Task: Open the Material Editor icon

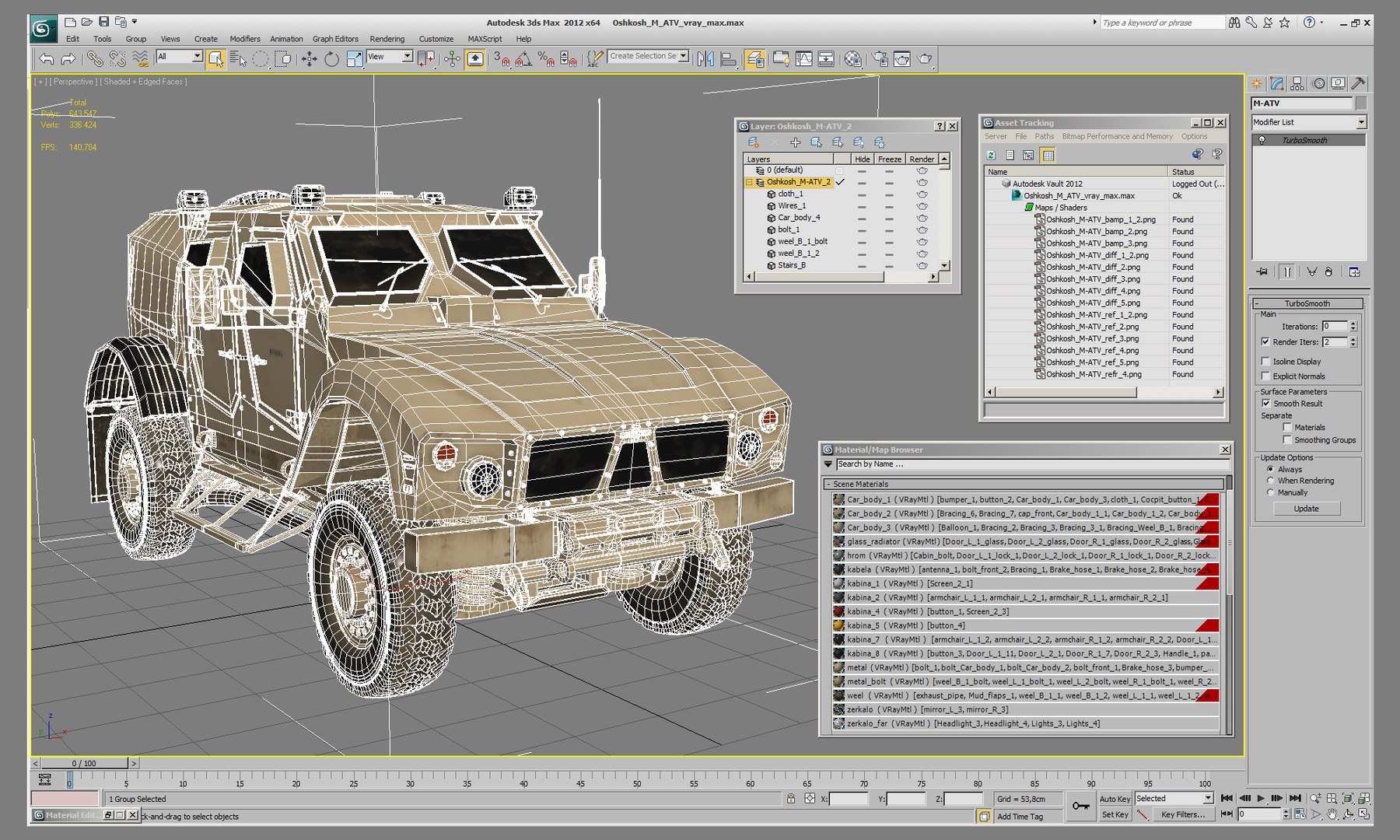Action: point(852,58)
